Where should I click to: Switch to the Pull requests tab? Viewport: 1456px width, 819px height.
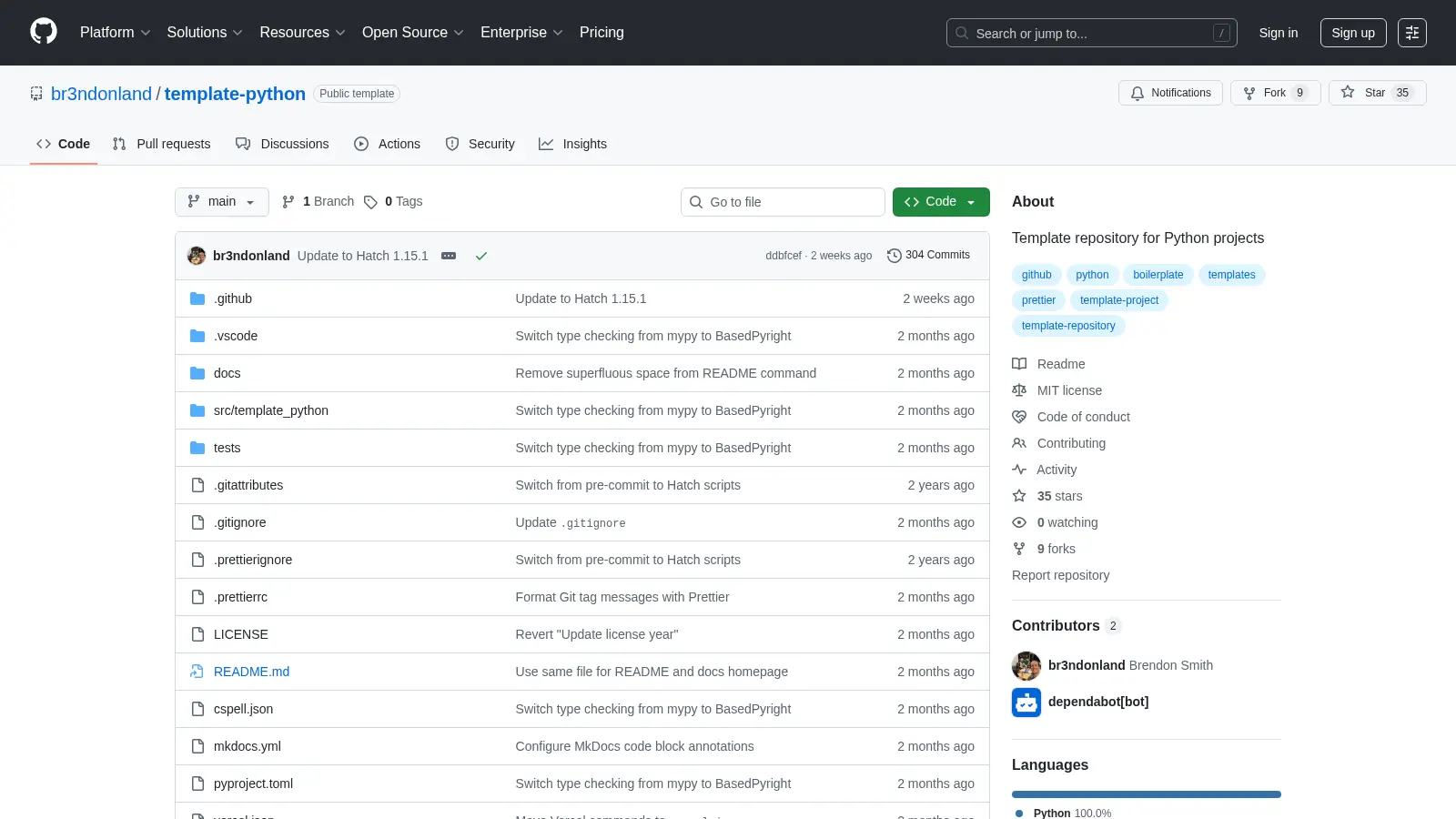(161, 144)
